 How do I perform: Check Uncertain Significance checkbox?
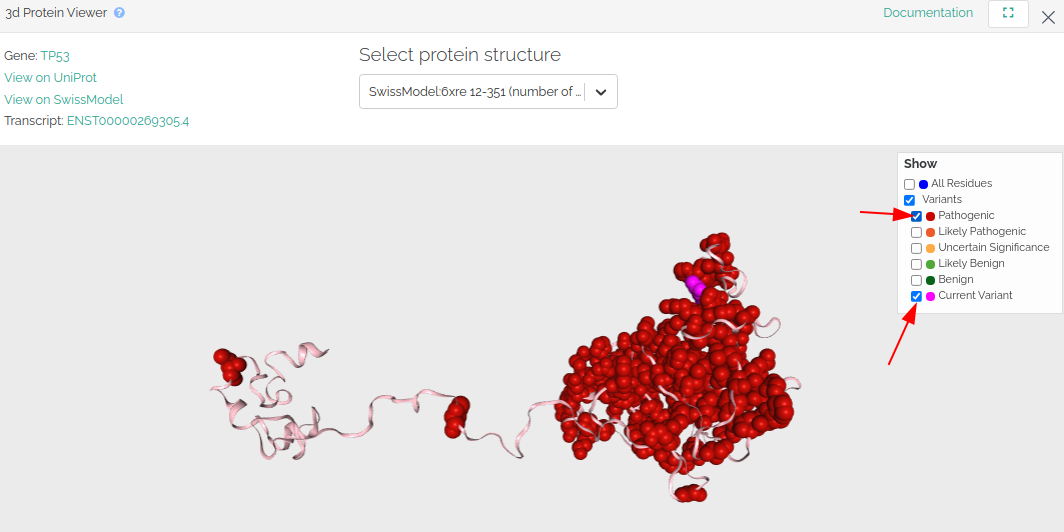916,248
